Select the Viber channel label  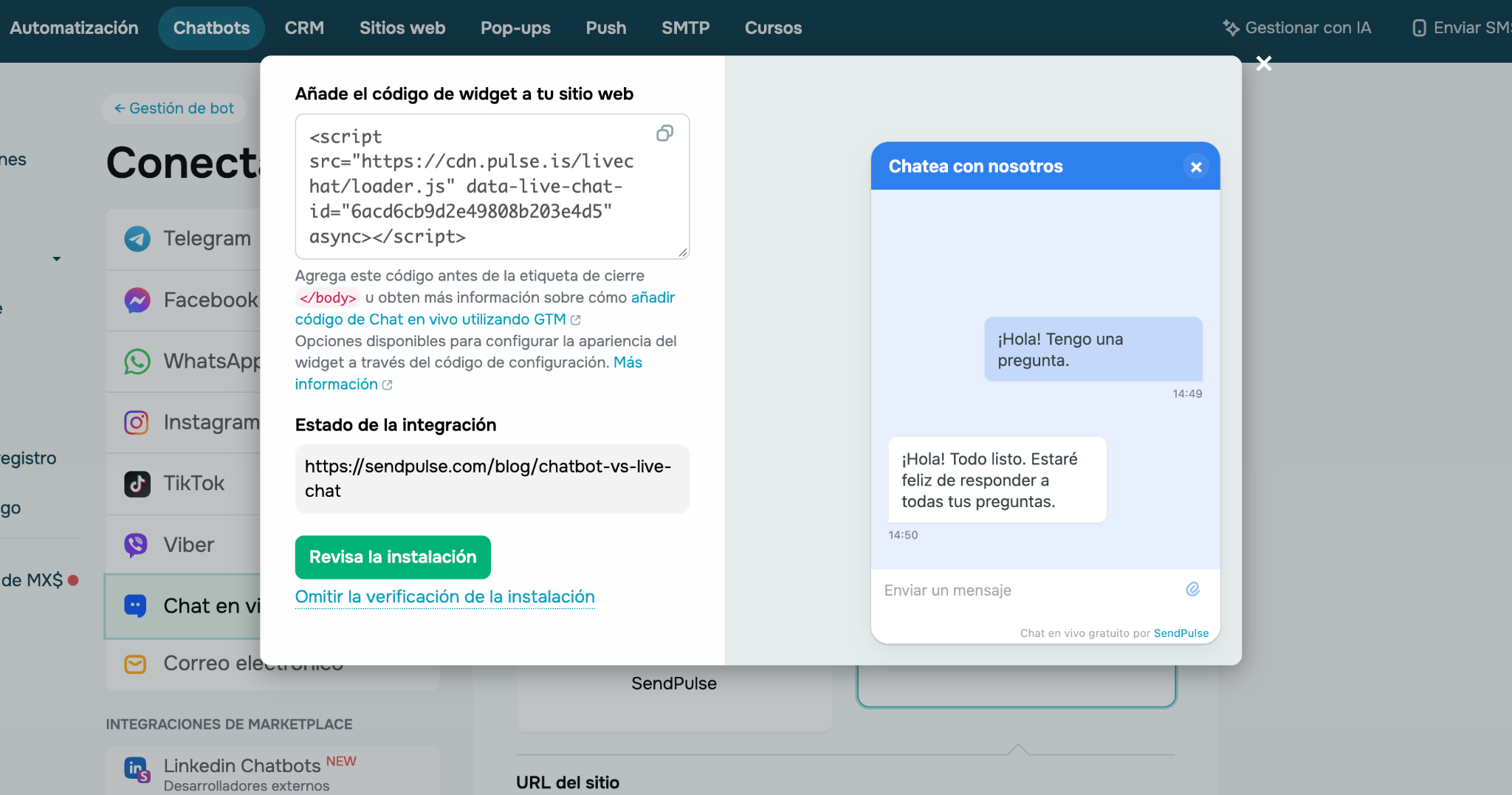point(189,545)
